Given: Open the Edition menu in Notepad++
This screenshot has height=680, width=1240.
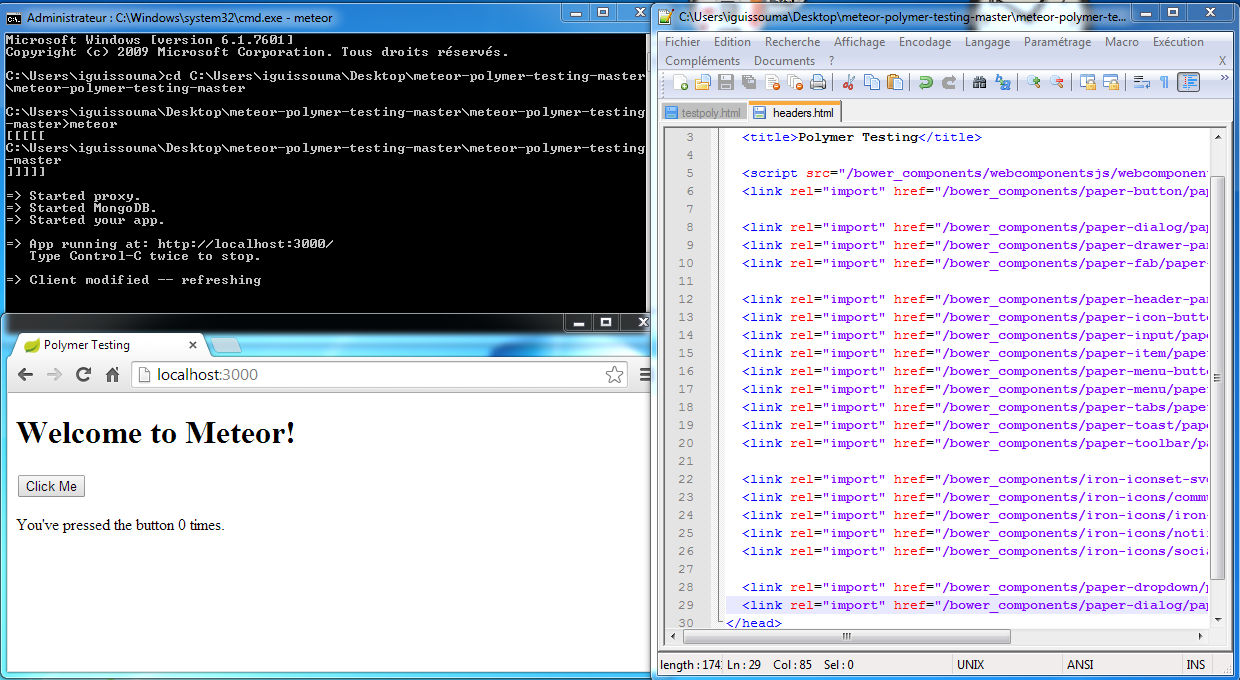Looking at the screenshot, I should click(732, 42).
